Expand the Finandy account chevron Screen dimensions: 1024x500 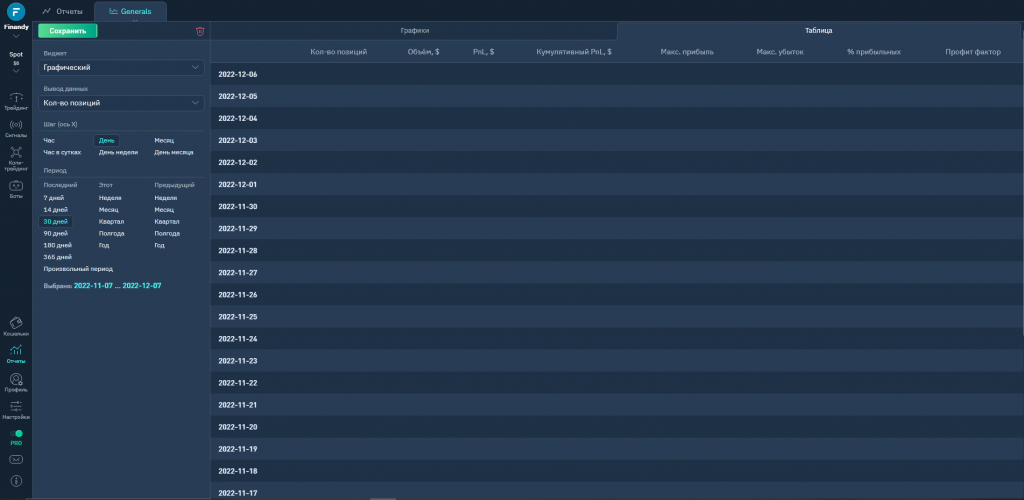point(16,36)
